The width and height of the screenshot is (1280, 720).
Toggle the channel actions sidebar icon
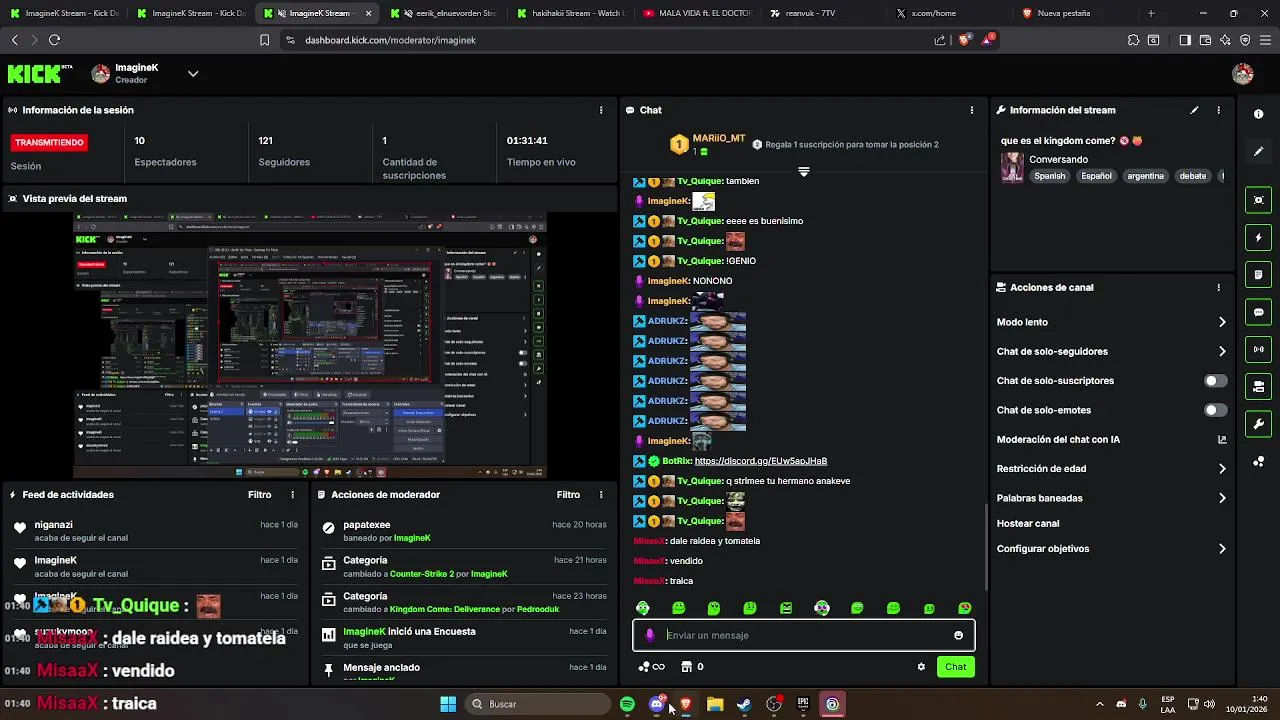coord(1258,386)
